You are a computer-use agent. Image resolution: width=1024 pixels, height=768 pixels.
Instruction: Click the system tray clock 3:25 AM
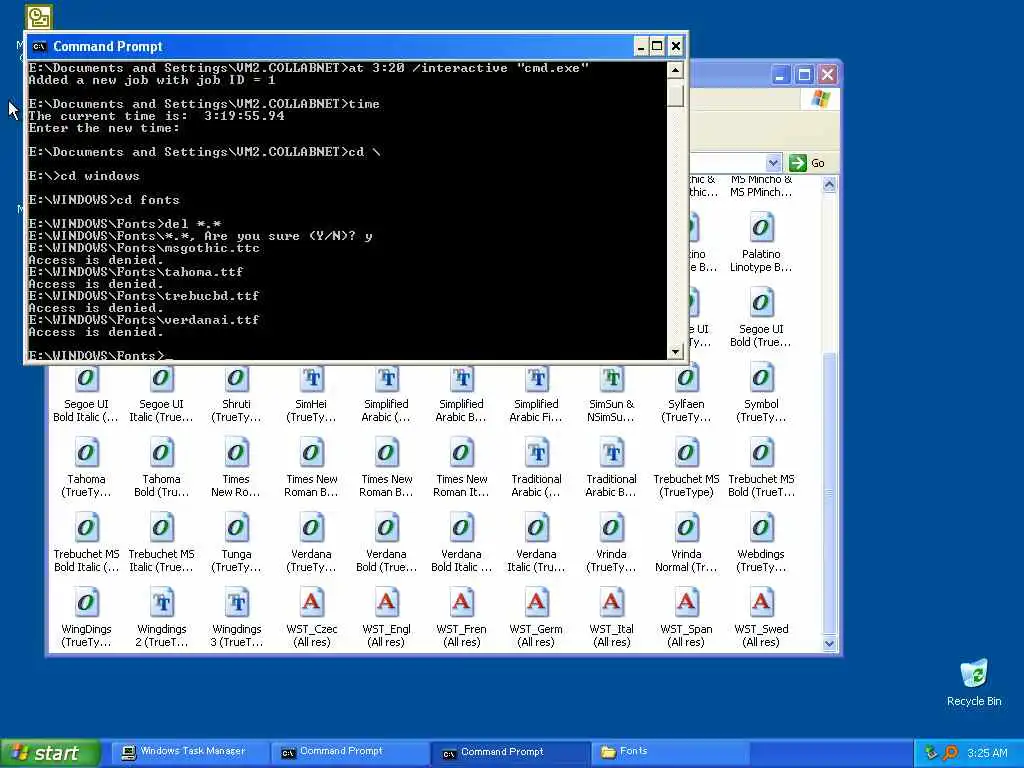[987, 753]
